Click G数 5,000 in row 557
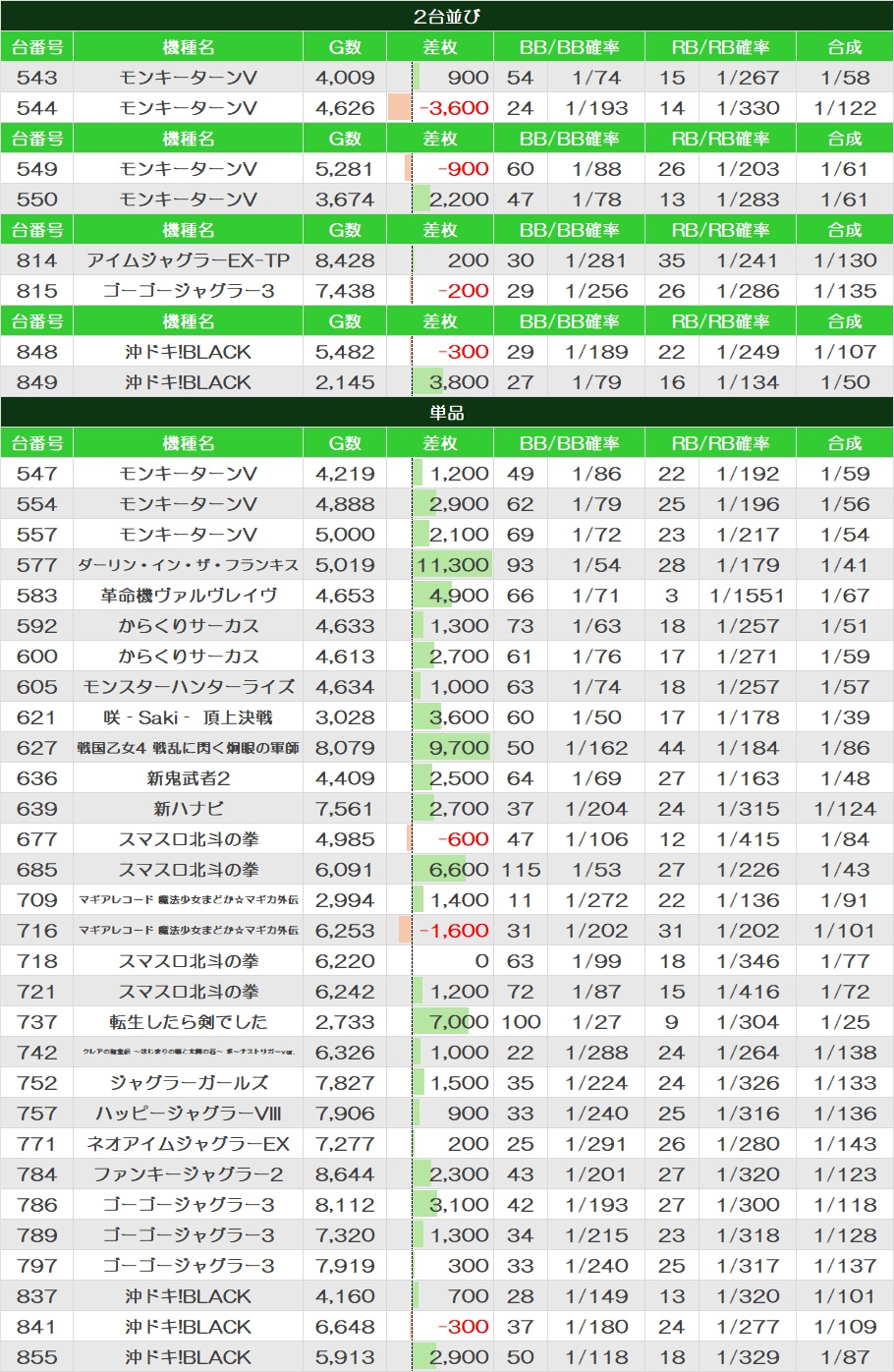Image resolution: width=894 pixels, height=1372 pixels. 345,535
